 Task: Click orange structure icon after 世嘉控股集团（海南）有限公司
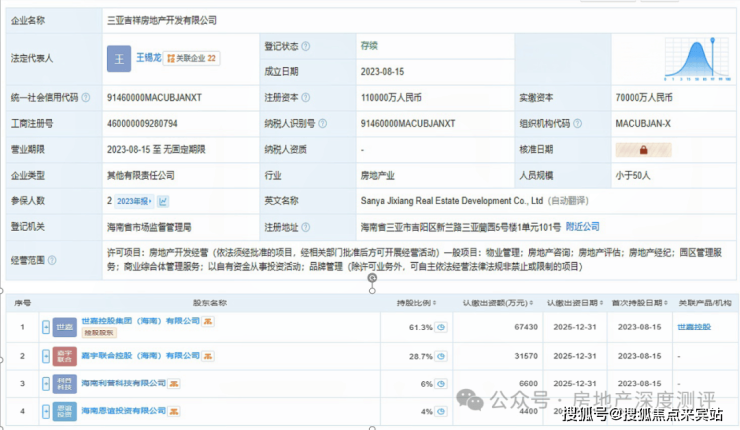[208, 321]
